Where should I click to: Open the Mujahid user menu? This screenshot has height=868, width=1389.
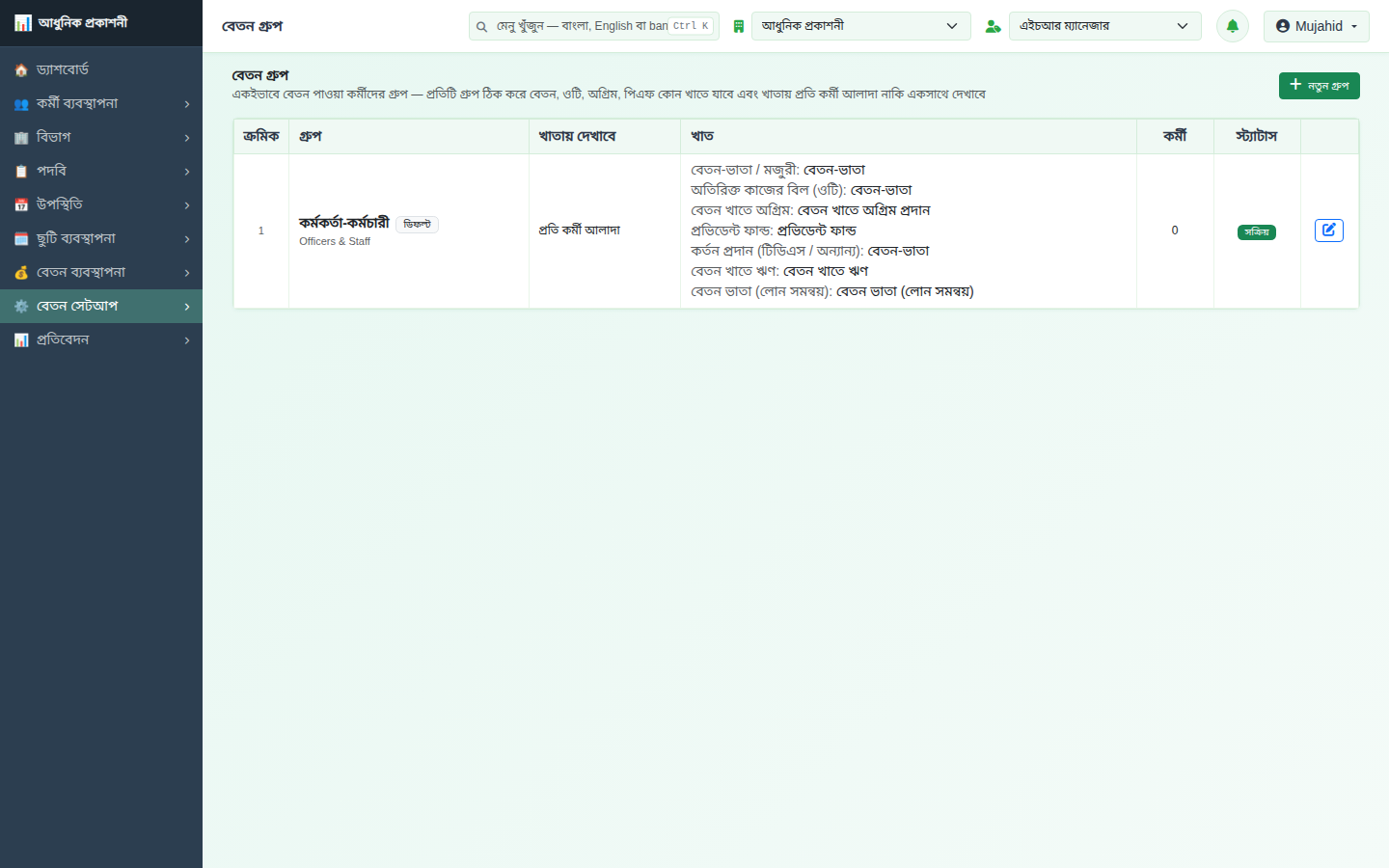1317,26
